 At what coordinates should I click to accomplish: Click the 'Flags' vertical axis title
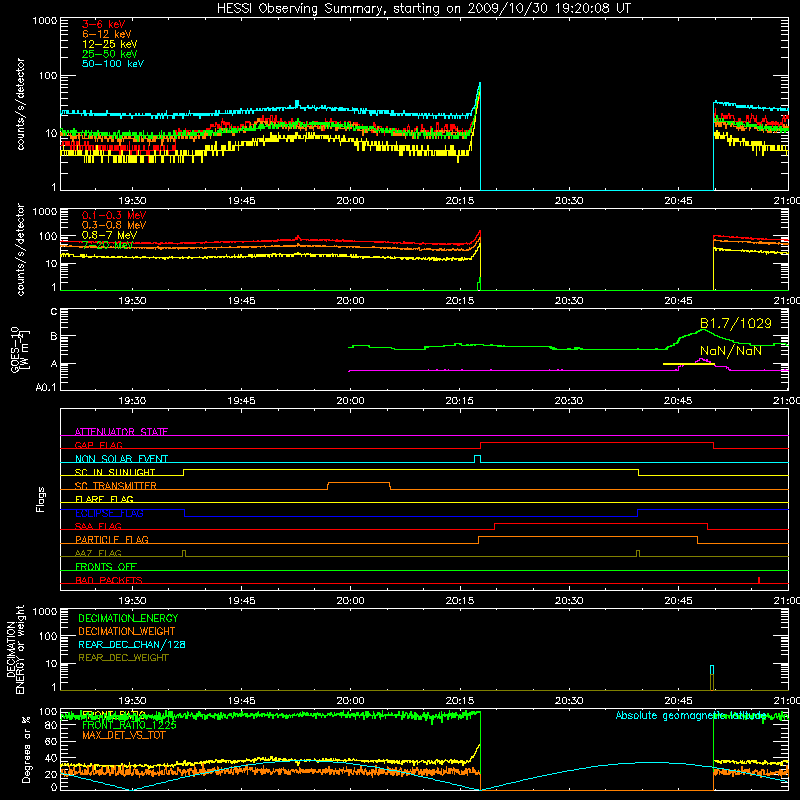(x=41, y=499)
